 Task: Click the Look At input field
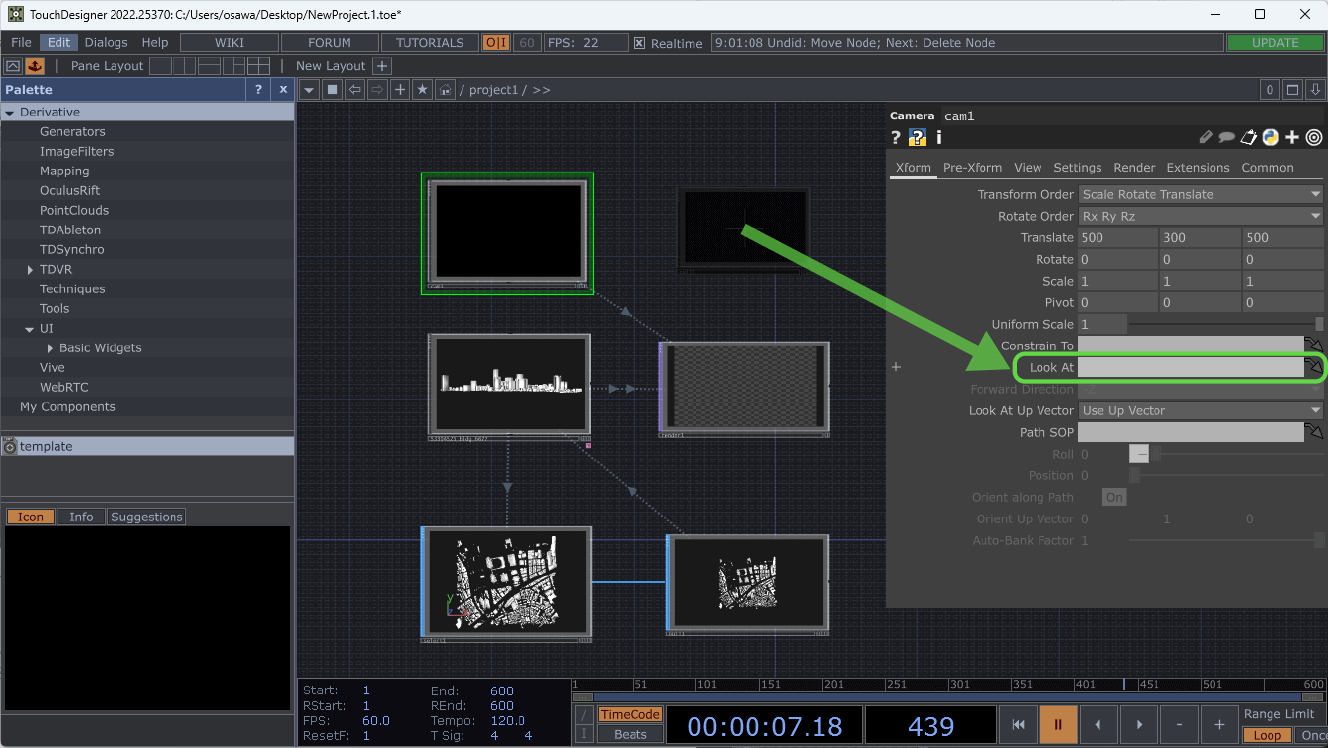tap(1191, 368)
